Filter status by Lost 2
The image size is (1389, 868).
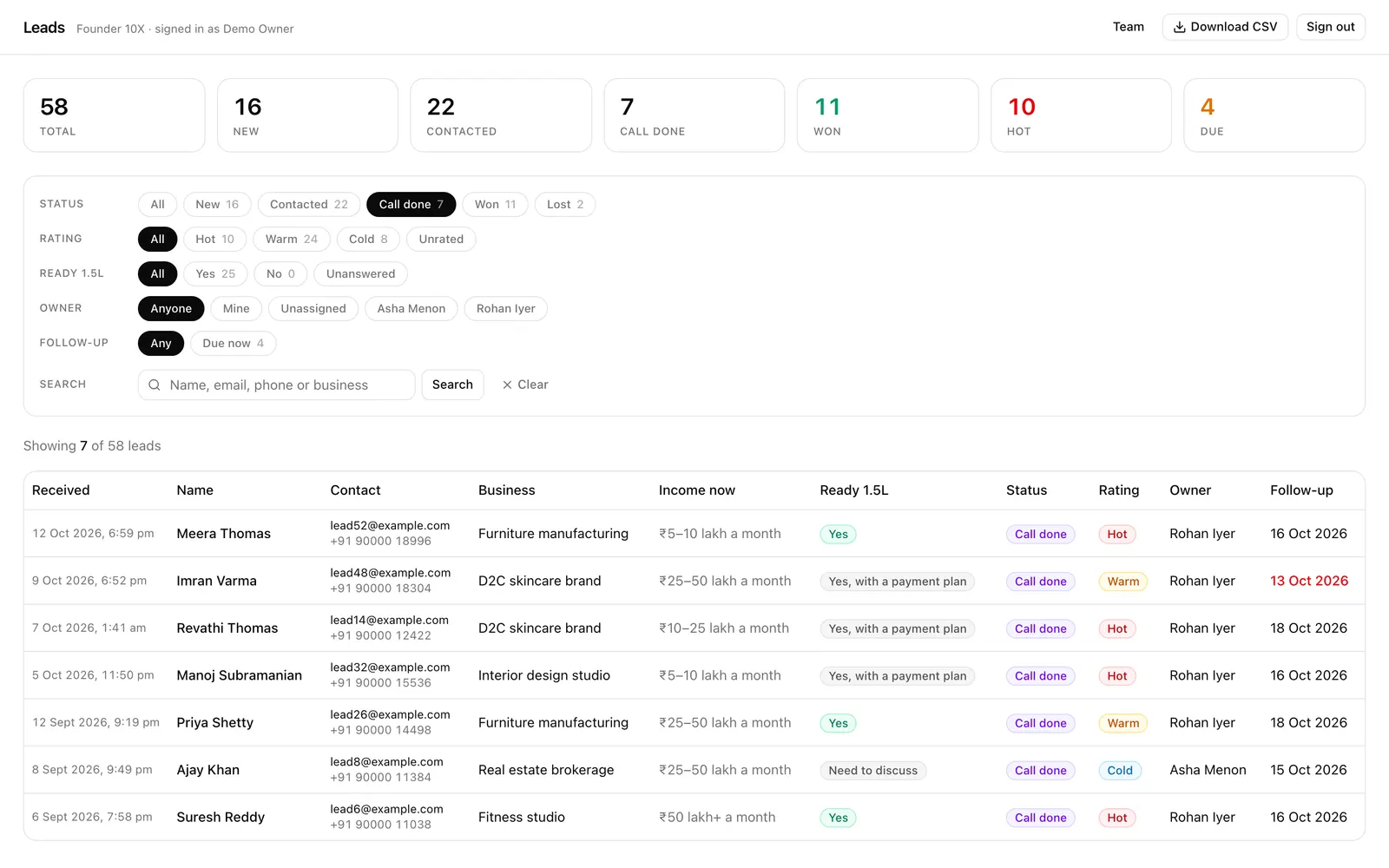click(565, 204)
